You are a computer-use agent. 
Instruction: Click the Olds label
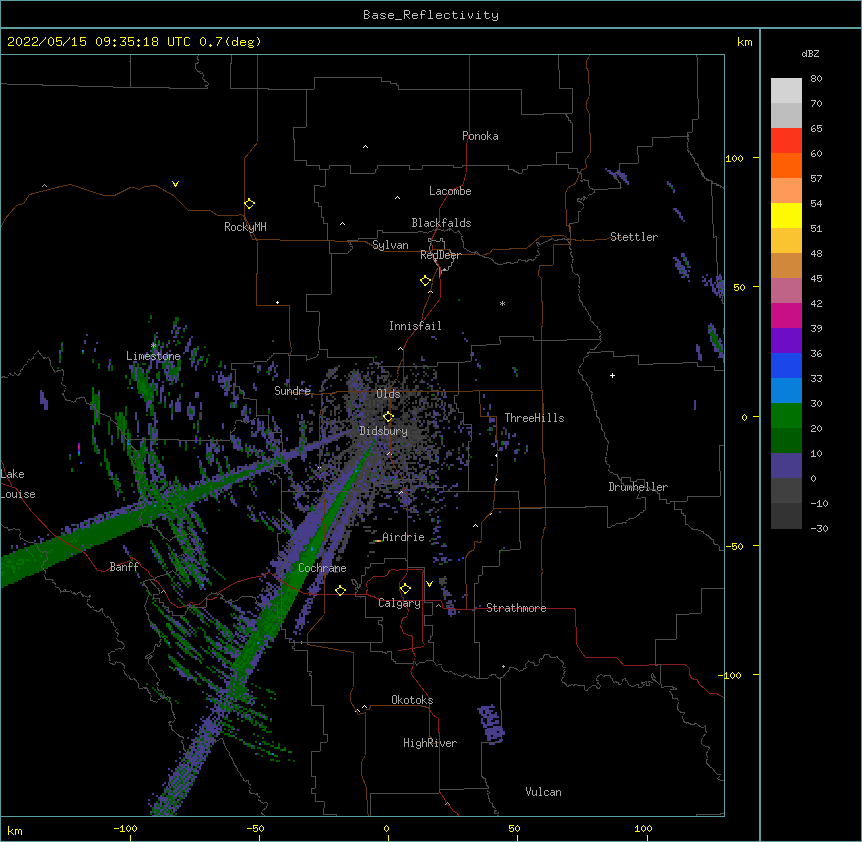(388, 394)
